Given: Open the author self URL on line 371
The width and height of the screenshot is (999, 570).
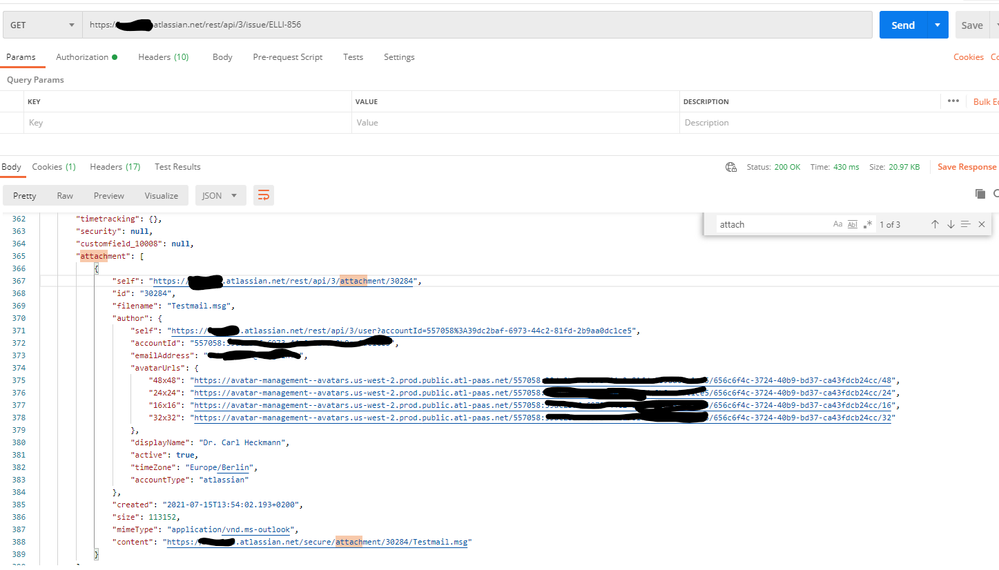Looking at the screenshot, I should [402, 331].
